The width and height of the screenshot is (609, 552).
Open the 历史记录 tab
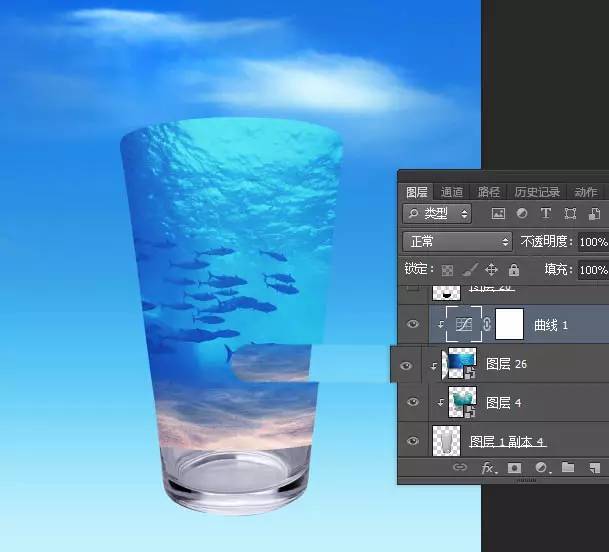click(538, 192)
